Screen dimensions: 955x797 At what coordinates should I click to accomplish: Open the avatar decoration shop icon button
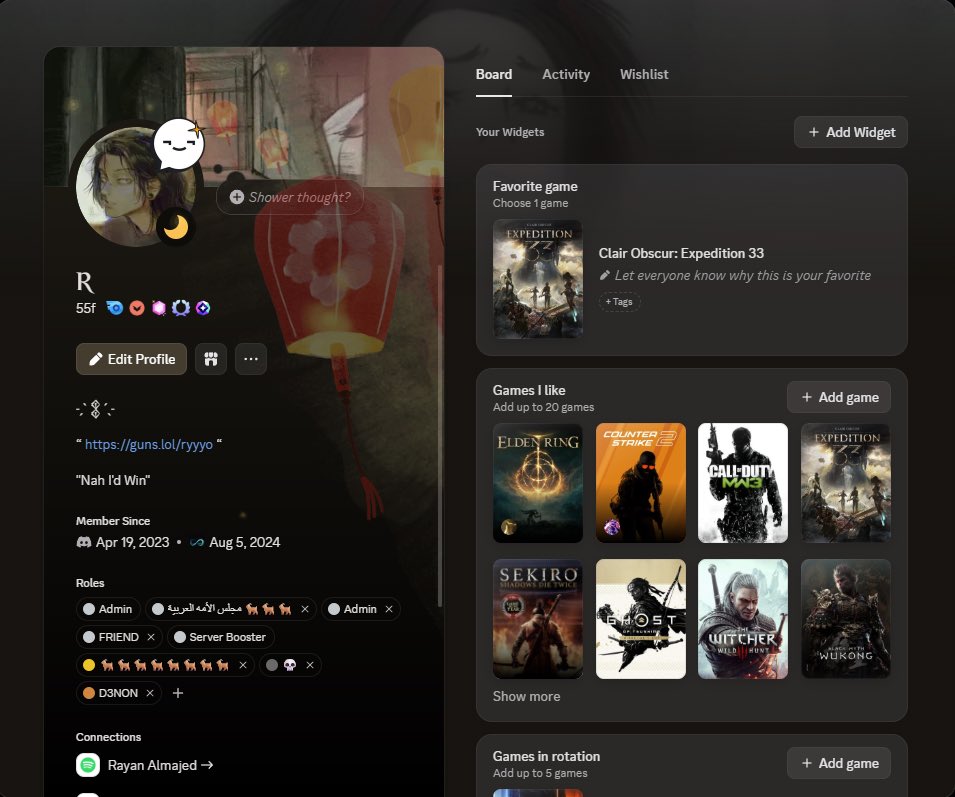211,359
